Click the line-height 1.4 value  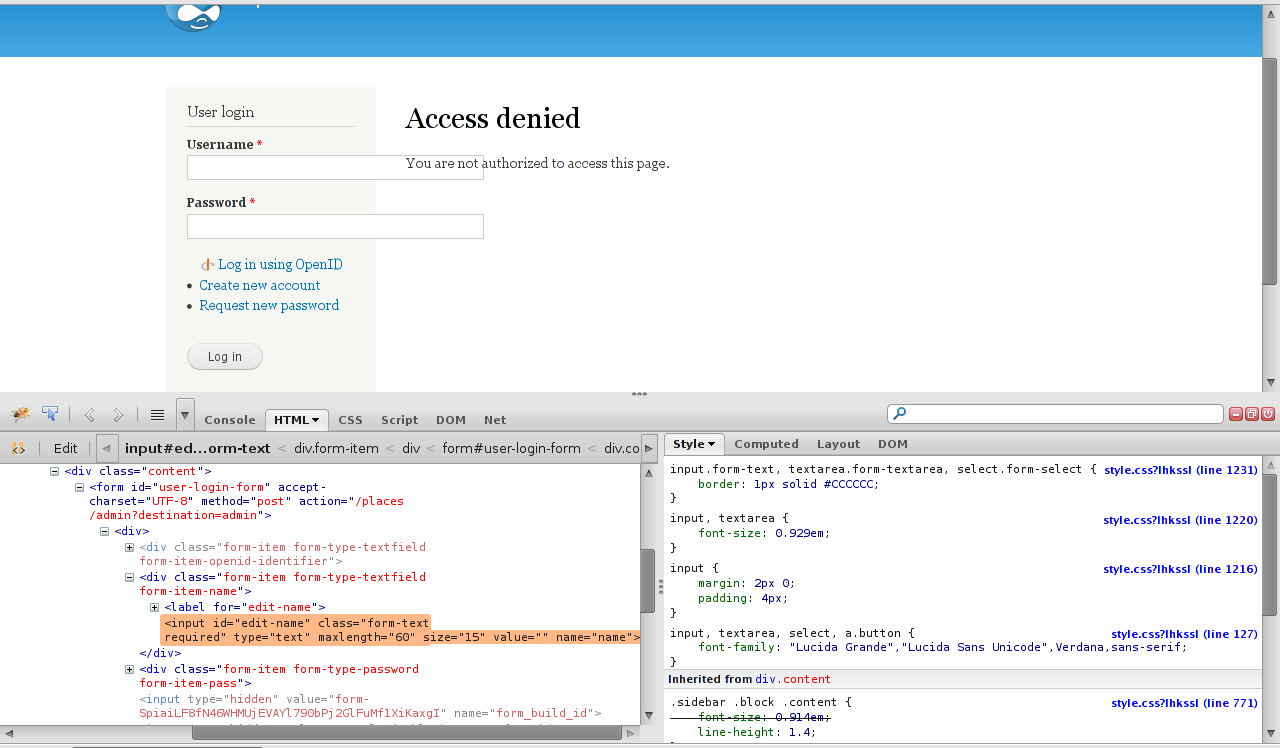pyautogui.click(x=800, y=732)
